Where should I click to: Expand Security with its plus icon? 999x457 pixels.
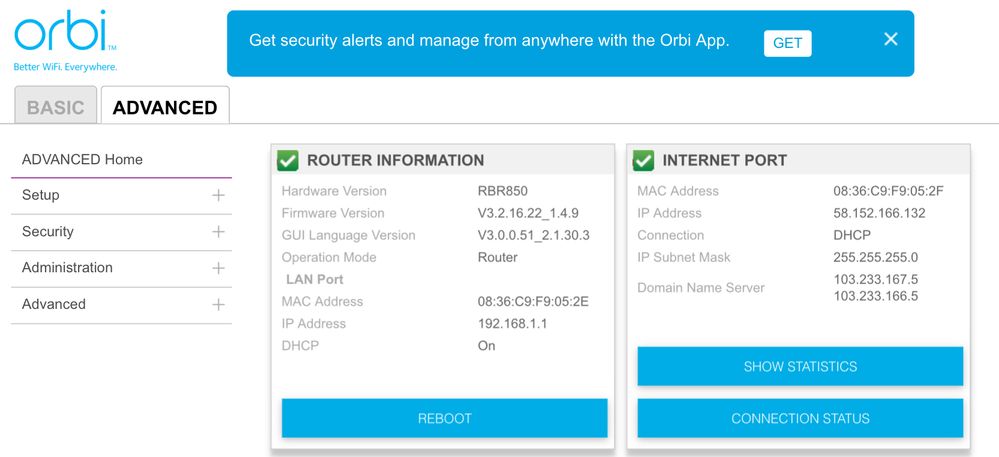[219, 232]
